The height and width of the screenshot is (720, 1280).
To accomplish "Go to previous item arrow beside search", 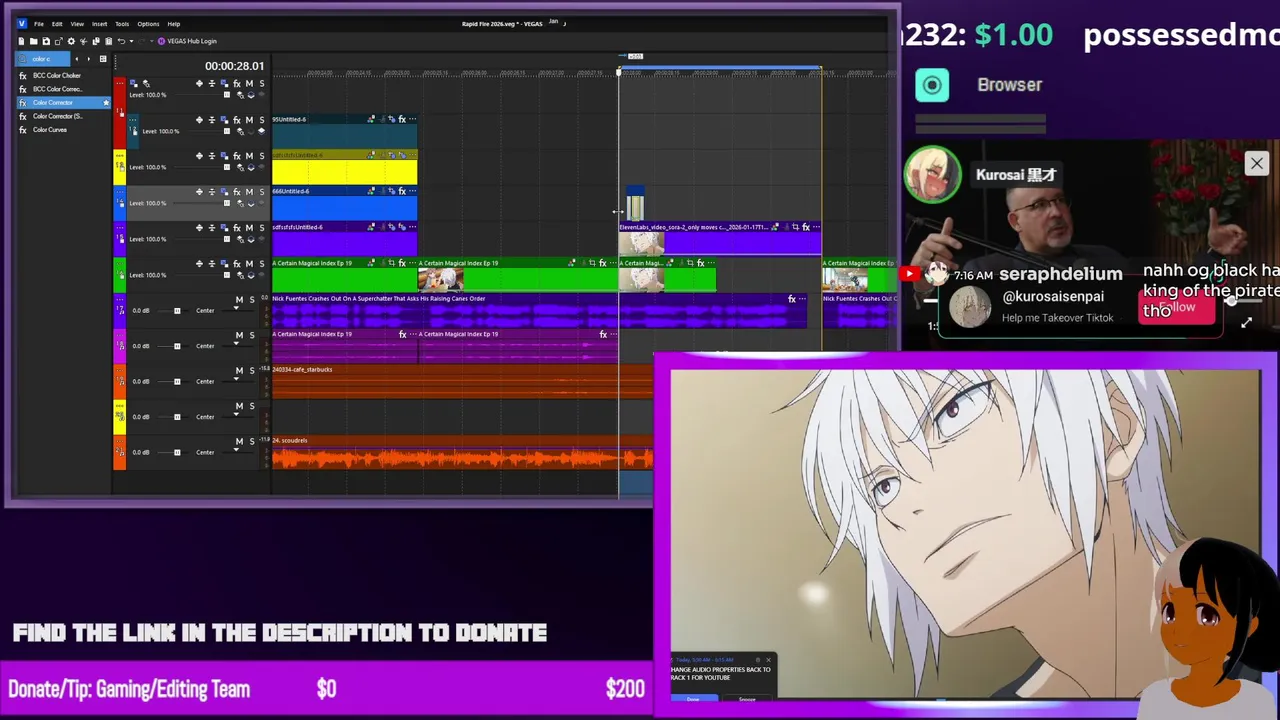I will pyautogui.click(x=77, y=59).
